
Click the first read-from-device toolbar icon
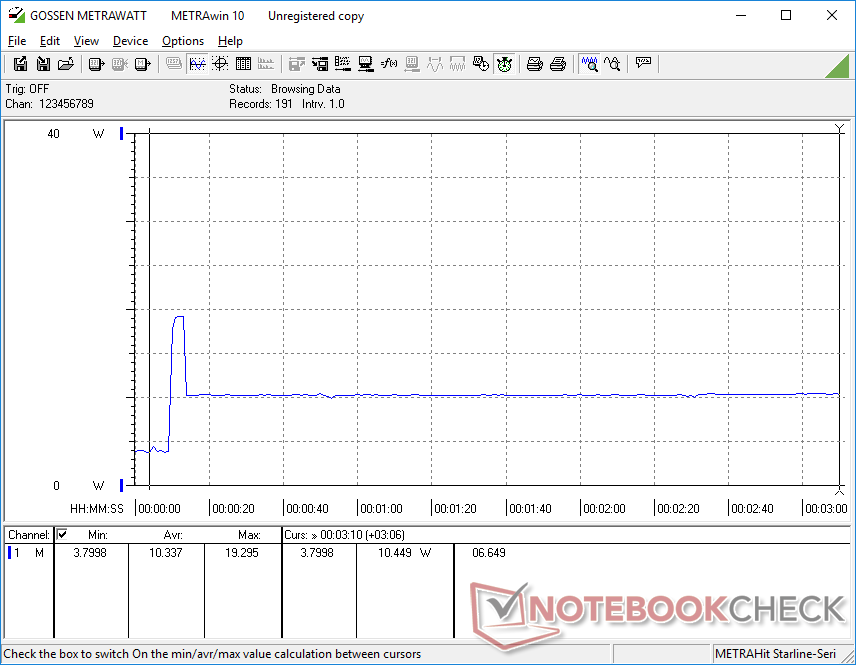97,64
